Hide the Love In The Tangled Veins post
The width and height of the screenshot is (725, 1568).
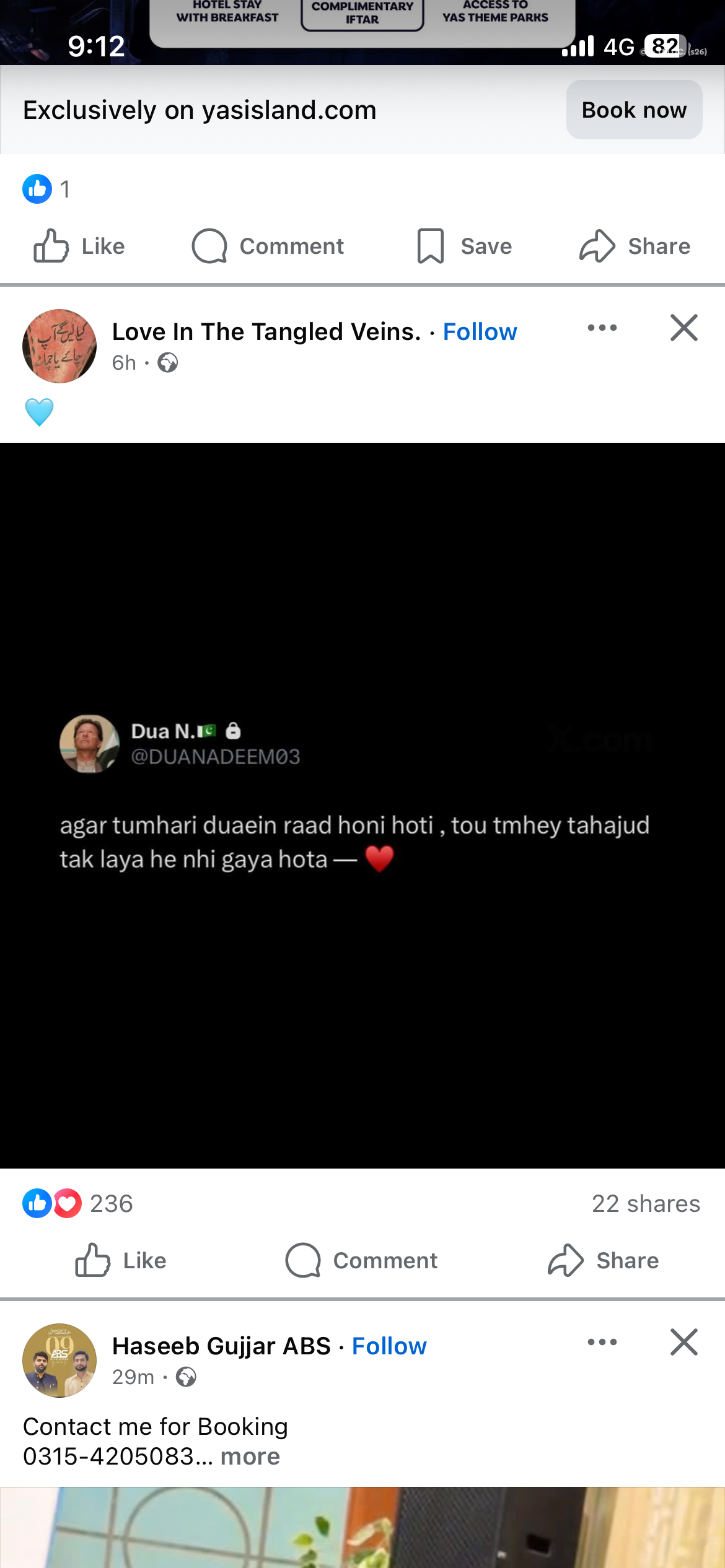(684, 328)
